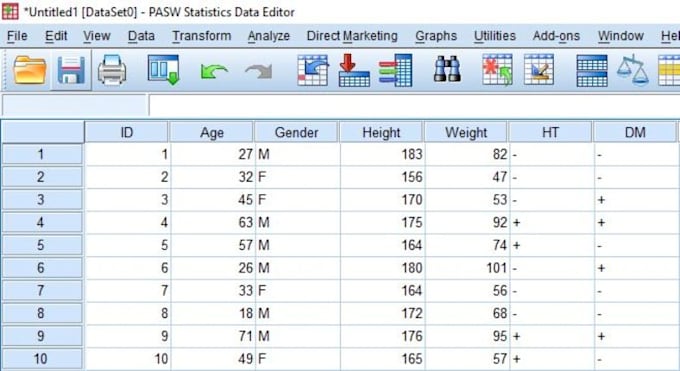The width and height of the screenshot is (680, 371).
Task: Click the Insert variable icon
Action: (x=539, y=69)
